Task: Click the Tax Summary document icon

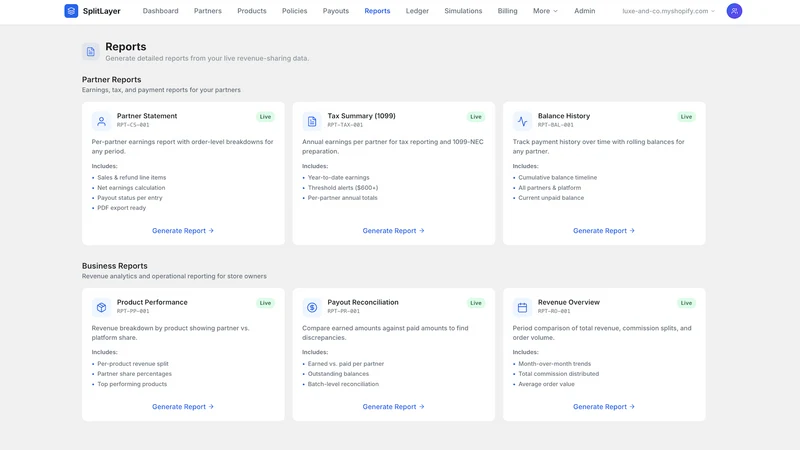Action: [x=312, y=121]
